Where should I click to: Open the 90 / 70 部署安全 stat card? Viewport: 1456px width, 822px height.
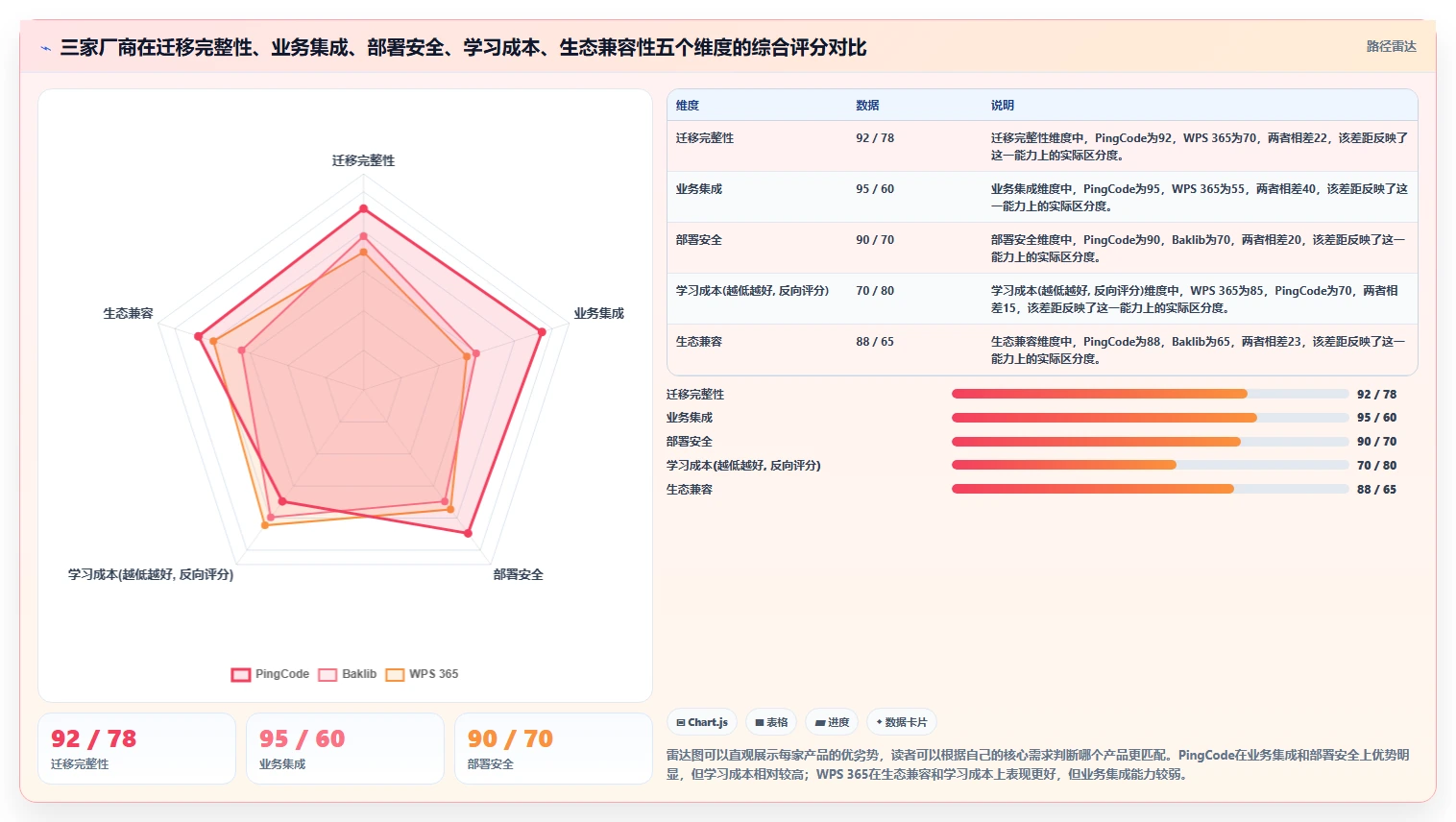coord(554,749)
